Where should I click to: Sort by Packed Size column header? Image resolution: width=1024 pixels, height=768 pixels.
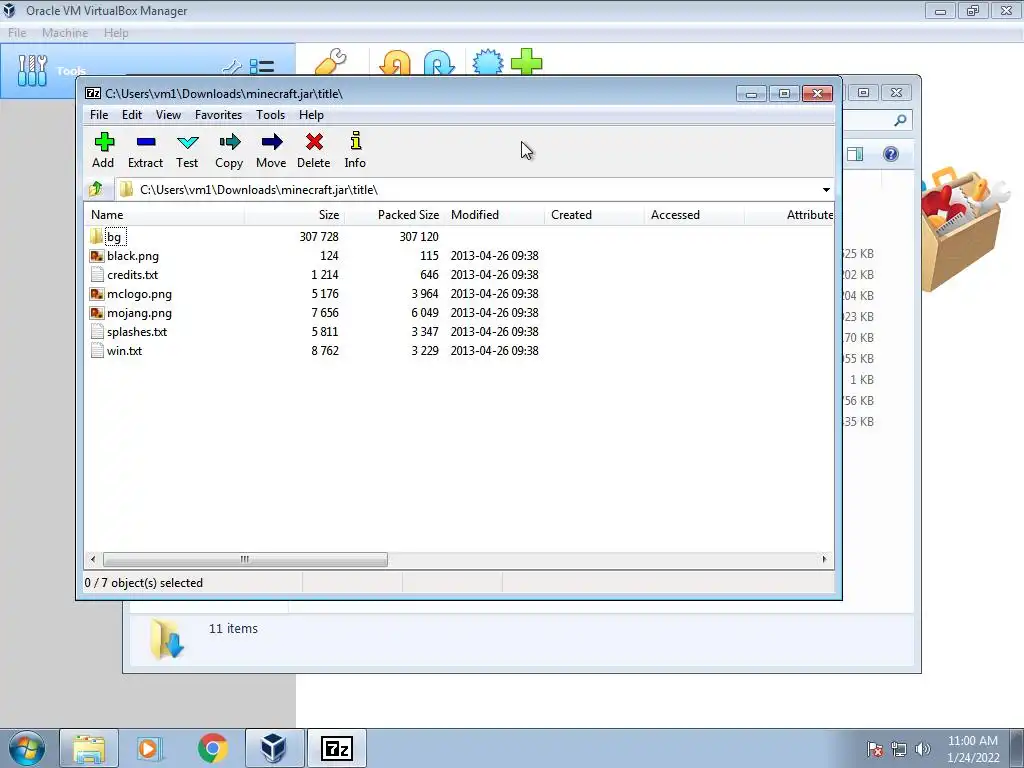click(394, 215)
